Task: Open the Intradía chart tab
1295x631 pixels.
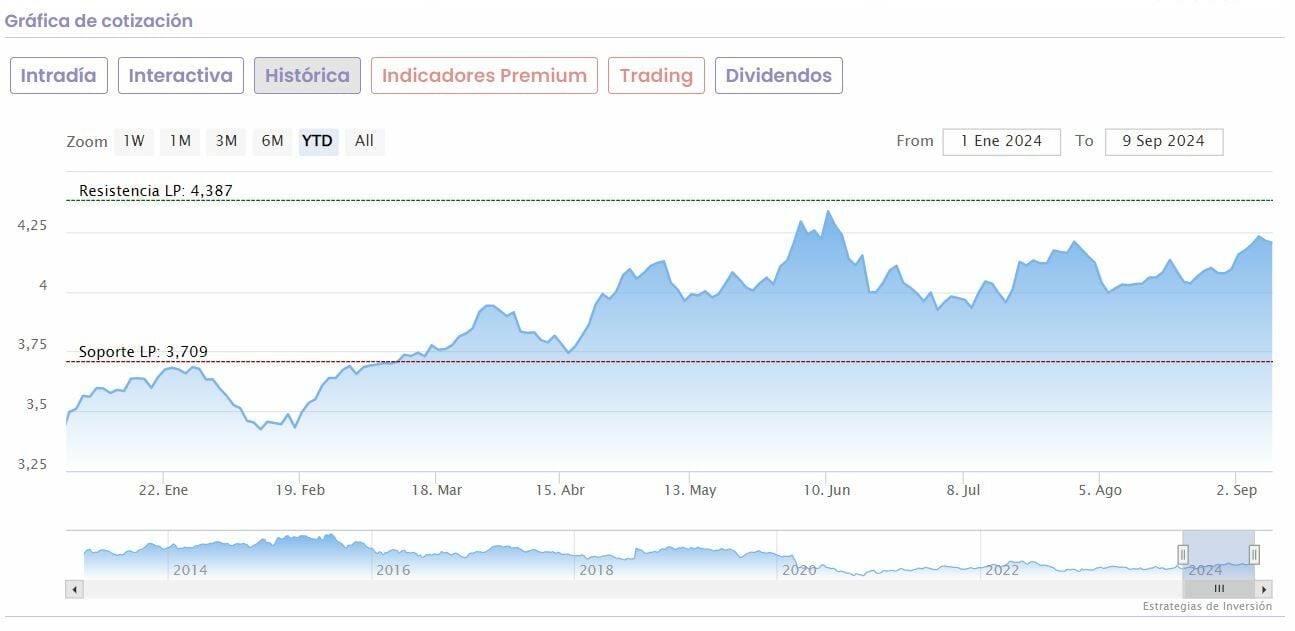Action: coord(58,76)
